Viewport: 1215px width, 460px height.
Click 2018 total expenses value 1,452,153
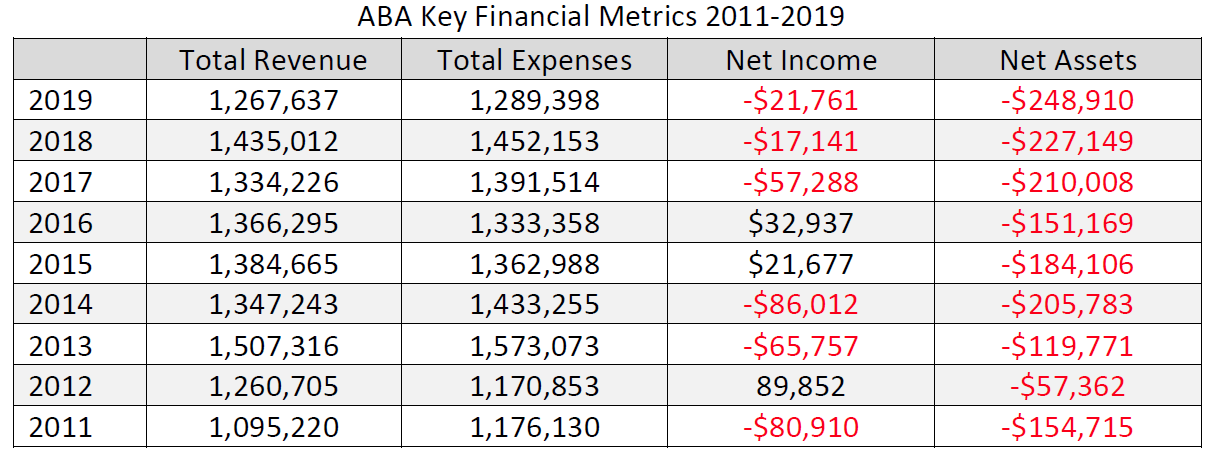pyautogui.click(x=534, y=142)
